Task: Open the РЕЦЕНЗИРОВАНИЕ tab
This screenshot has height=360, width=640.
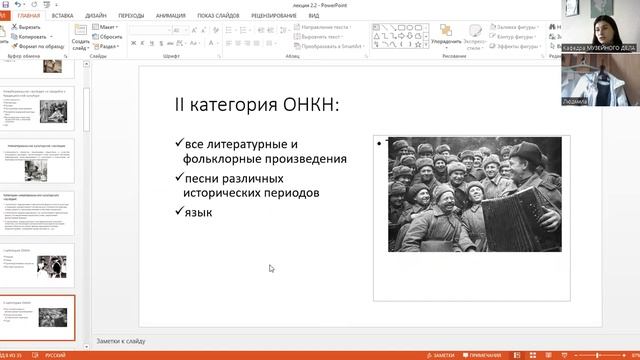Action: (x=273, y=16)
